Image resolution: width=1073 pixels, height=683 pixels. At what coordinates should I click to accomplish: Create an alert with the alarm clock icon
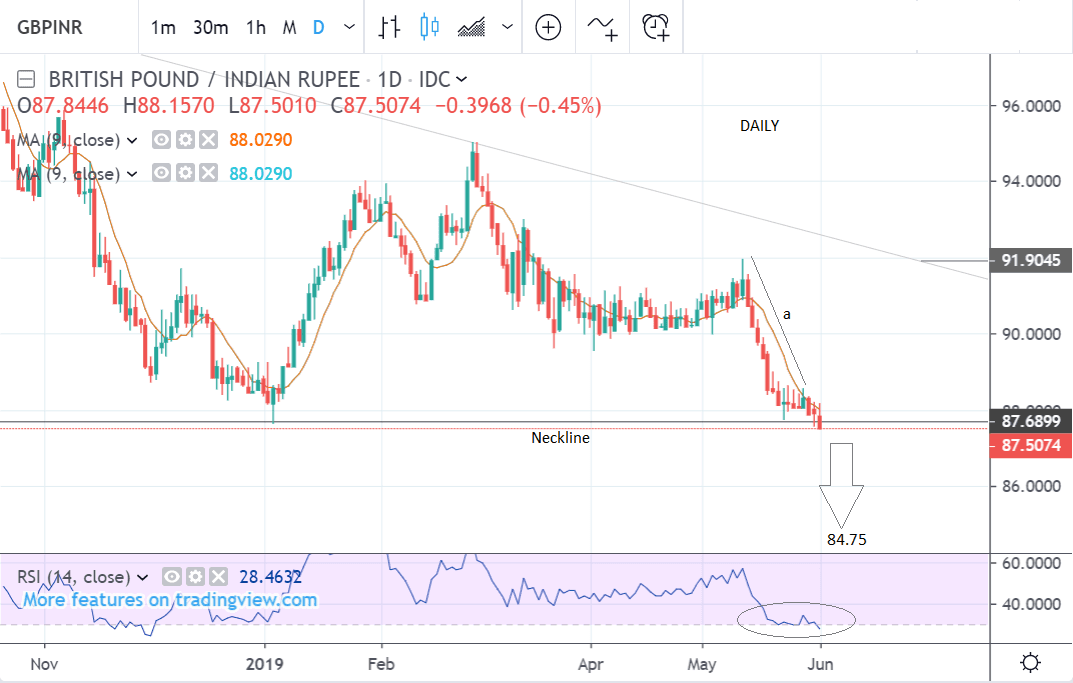(656, 27)
